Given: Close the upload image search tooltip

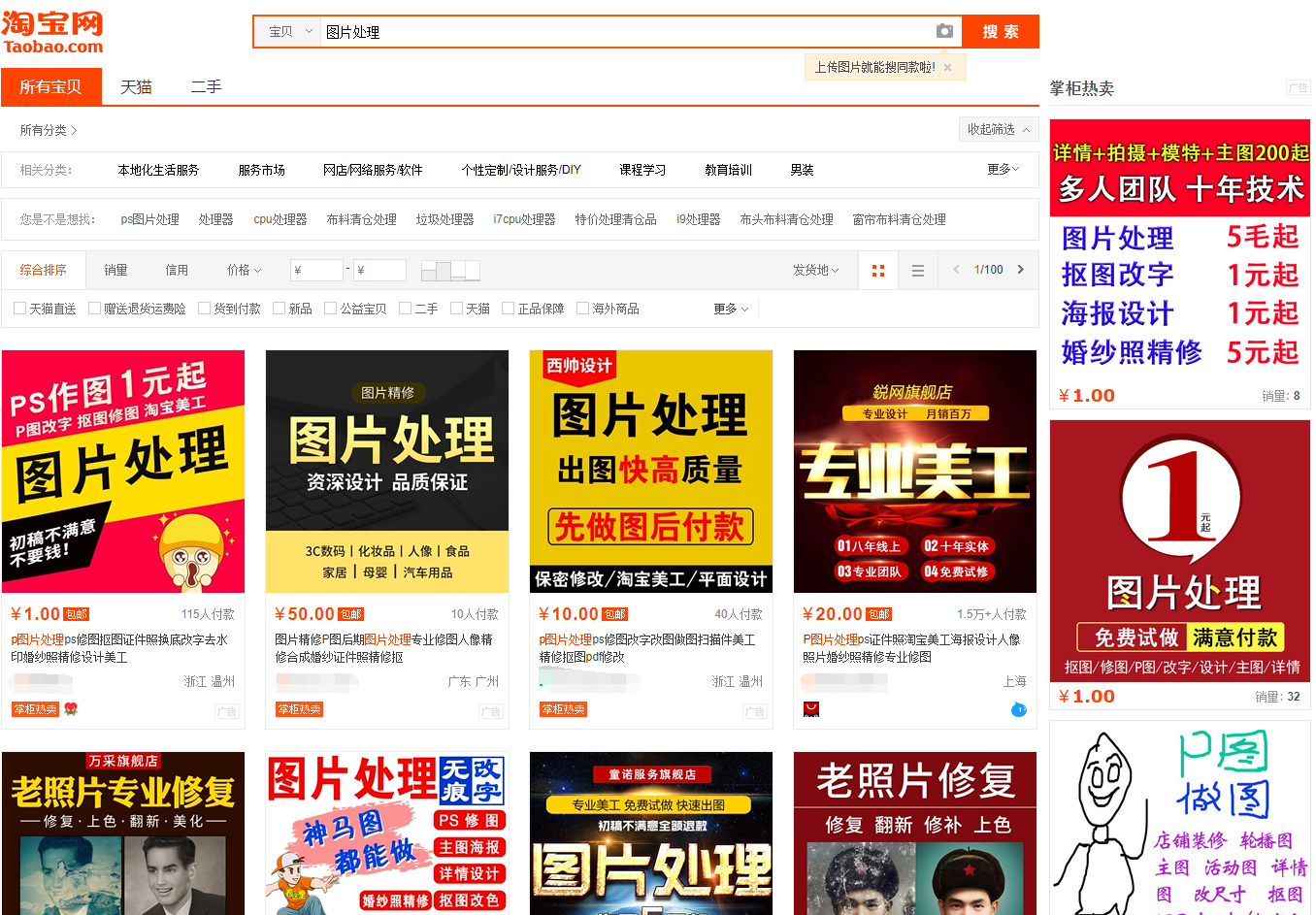Looking at the screenshot, I should click(947, 68).
